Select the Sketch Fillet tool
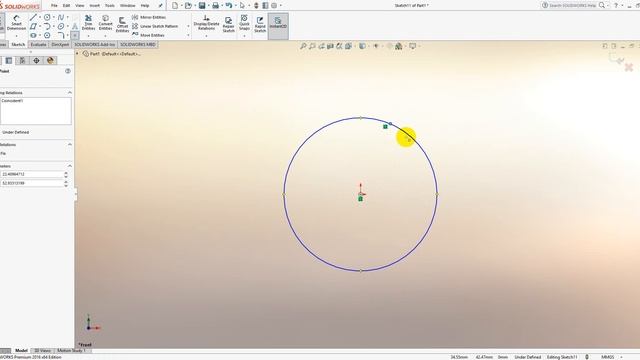 point(61,36)
